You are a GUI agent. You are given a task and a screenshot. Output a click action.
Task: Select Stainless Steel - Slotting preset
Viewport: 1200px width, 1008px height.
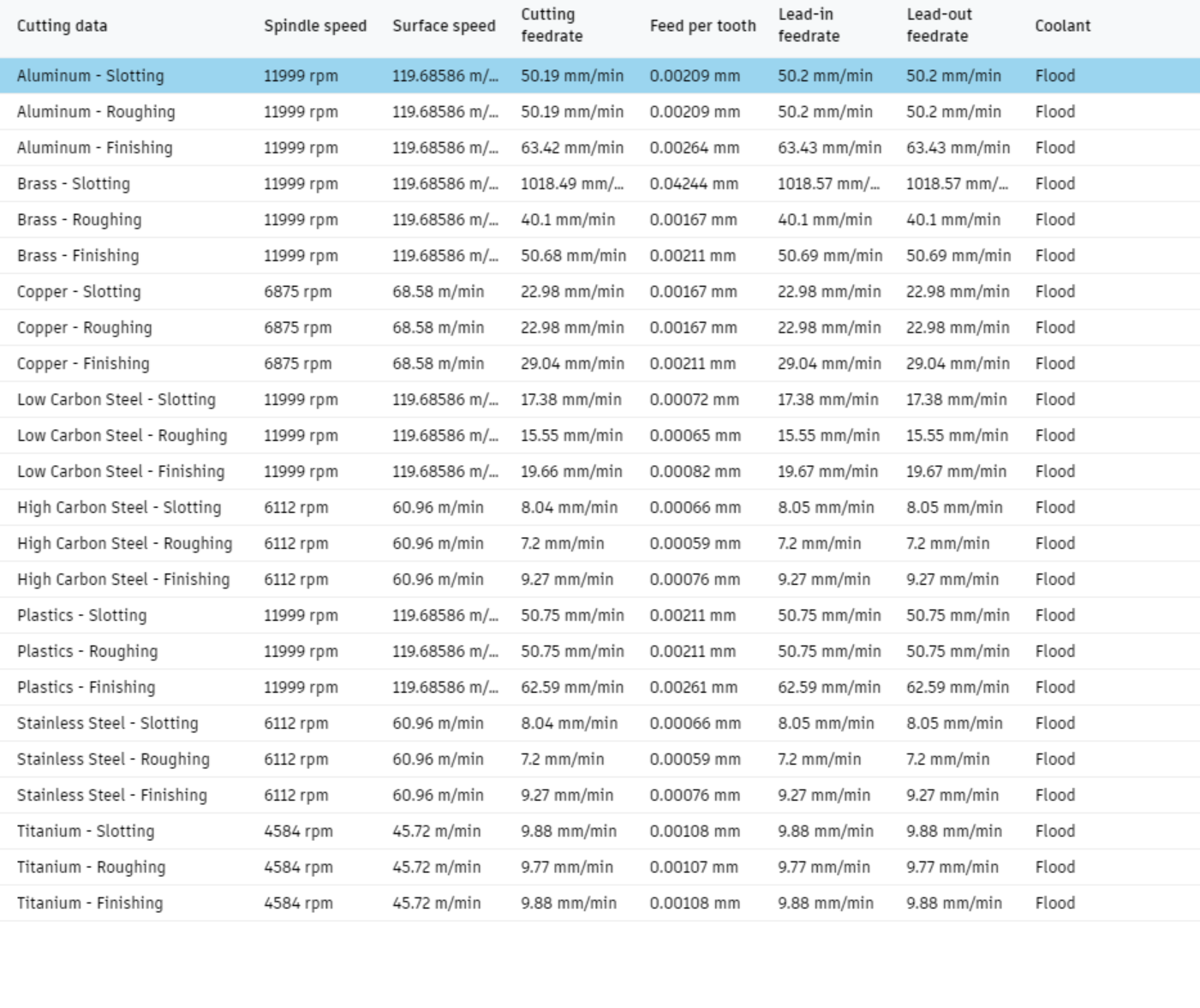pos(600,723)
